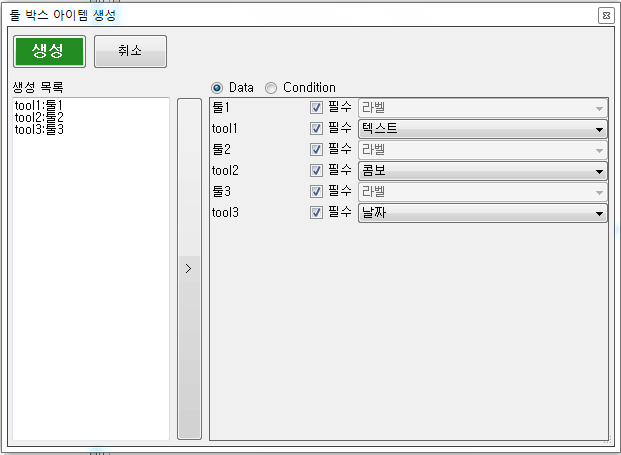Click the tool3 field name in grid
This screenshot has height=455, width=621.
225,212
